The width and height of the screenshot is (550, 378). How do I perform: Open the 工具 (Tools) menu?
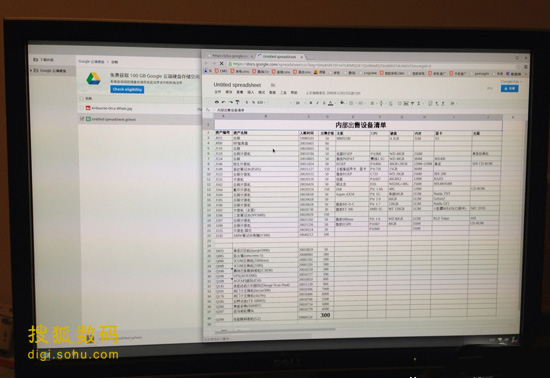[x=283, y=93]
